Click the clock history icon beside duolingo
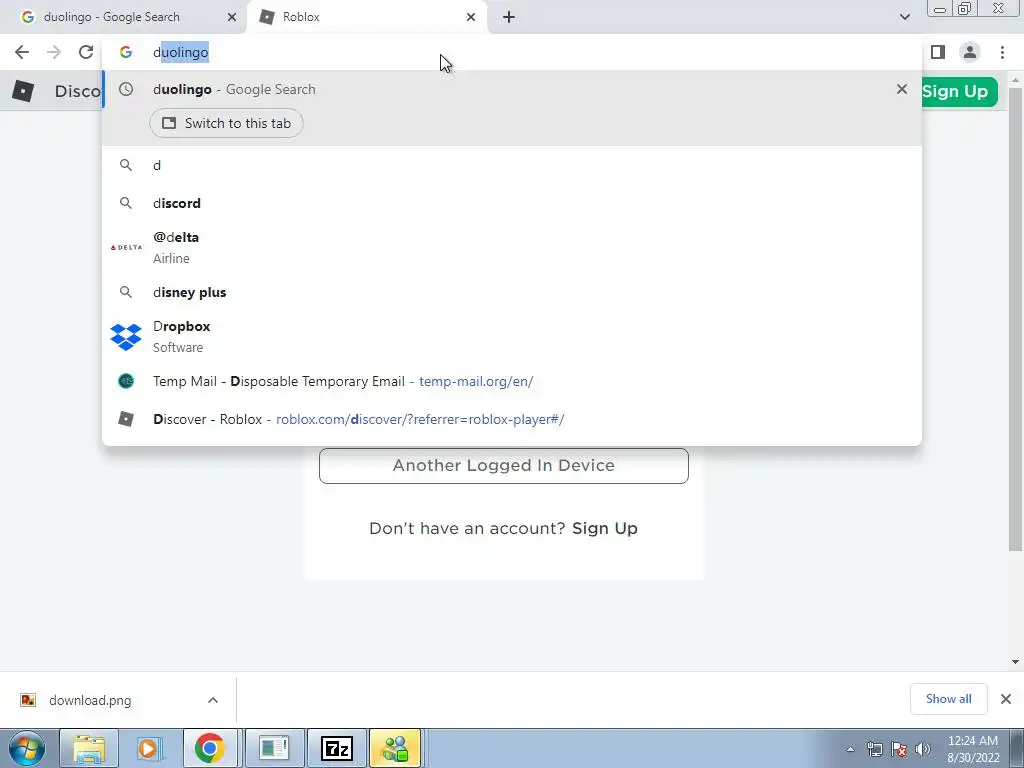This screenshot has height=768, width=1024. (125, 89)
